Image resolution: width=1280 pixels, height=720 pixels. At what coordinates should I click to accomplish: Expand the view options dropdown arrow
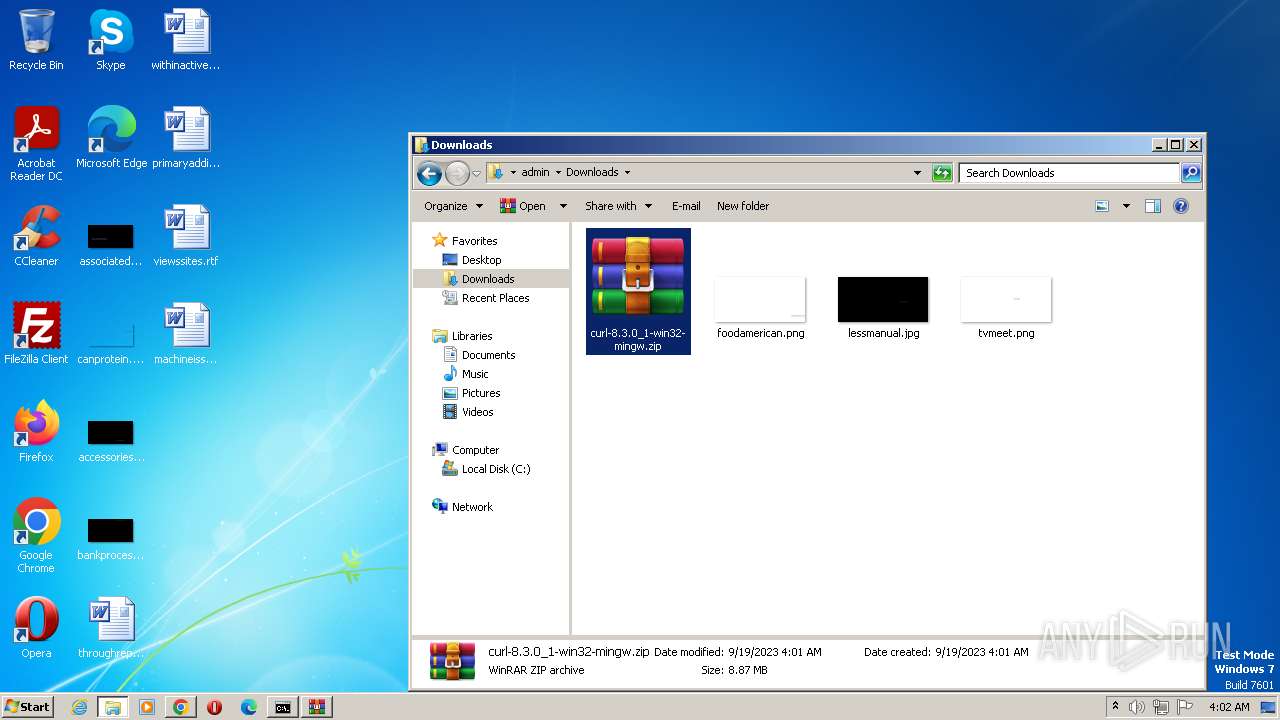click(x=1126, y=206)
